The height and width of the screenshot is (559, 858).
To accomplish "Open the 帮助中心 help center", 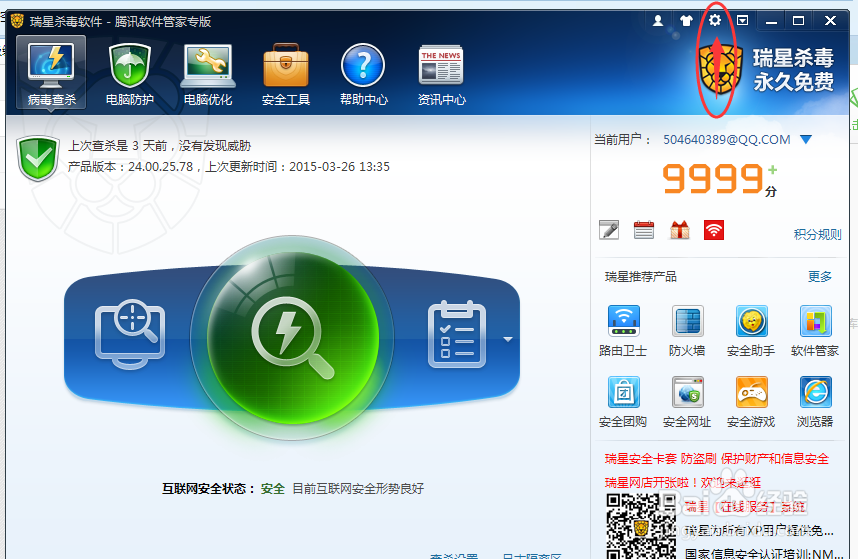I will pos(363,74).
